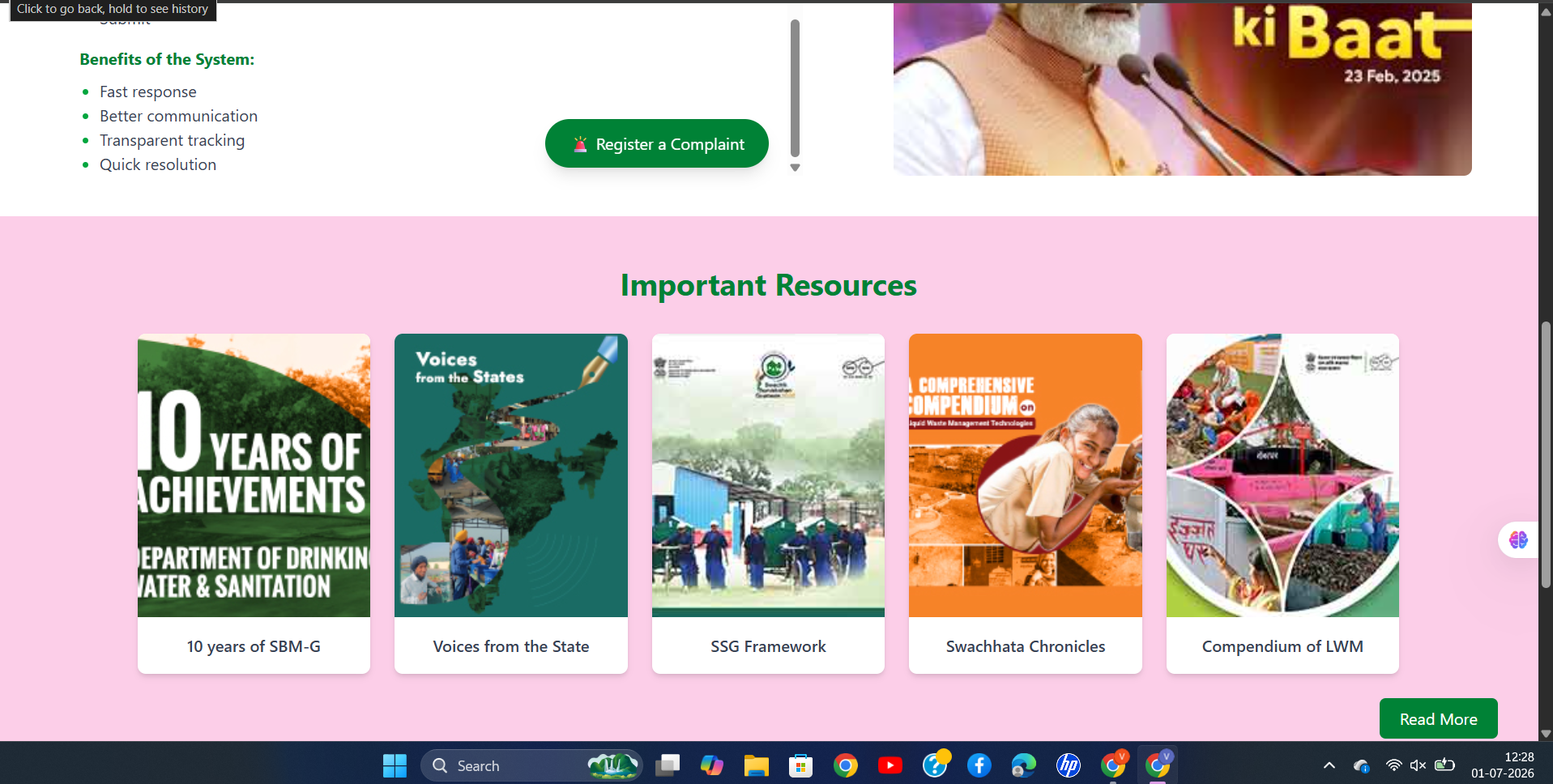
Task: Click the page's vertical scrollbar thumb
Action: click(1546, 454)
